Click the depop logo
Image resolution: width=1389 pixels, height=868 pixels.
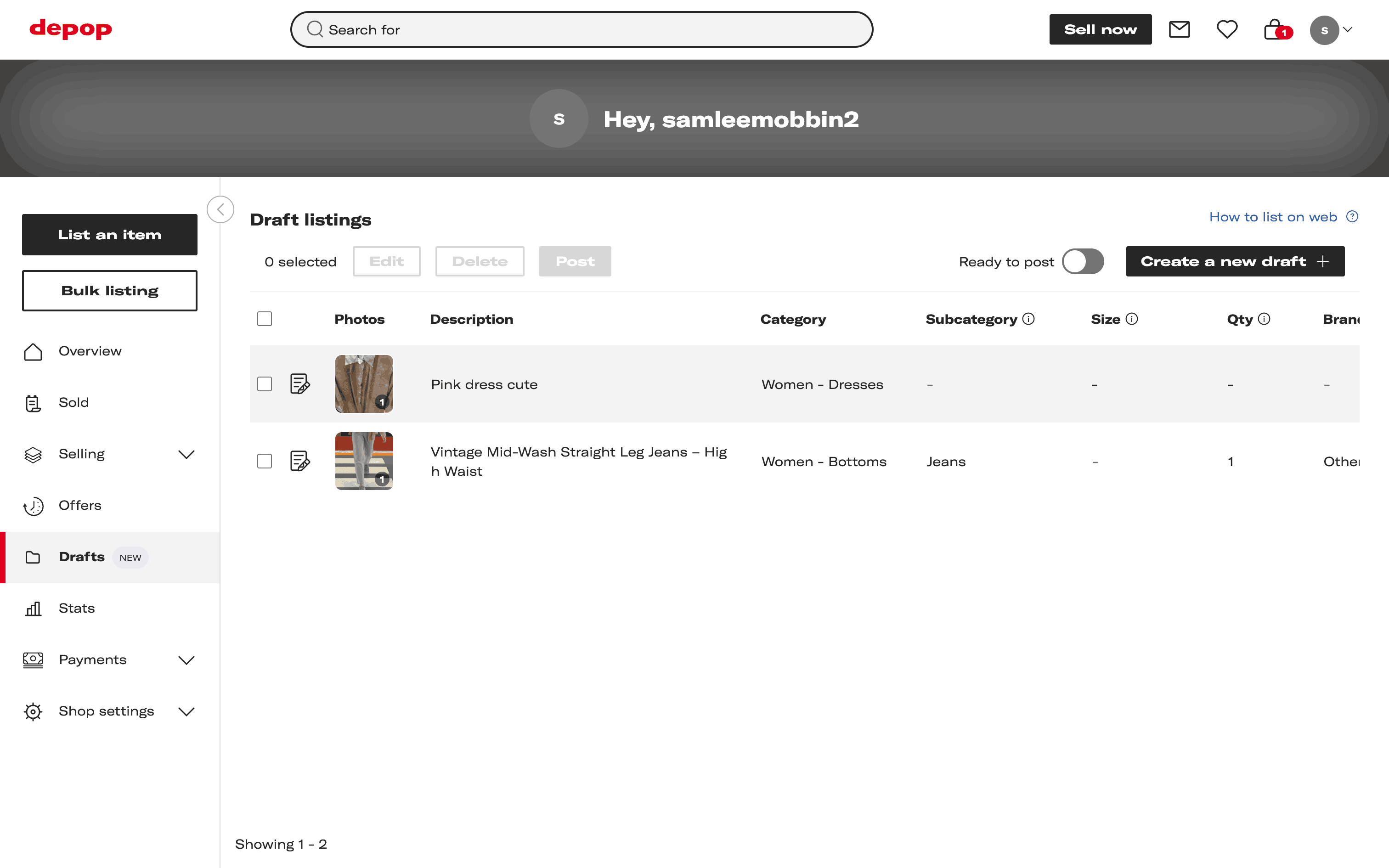coord(70,29)
